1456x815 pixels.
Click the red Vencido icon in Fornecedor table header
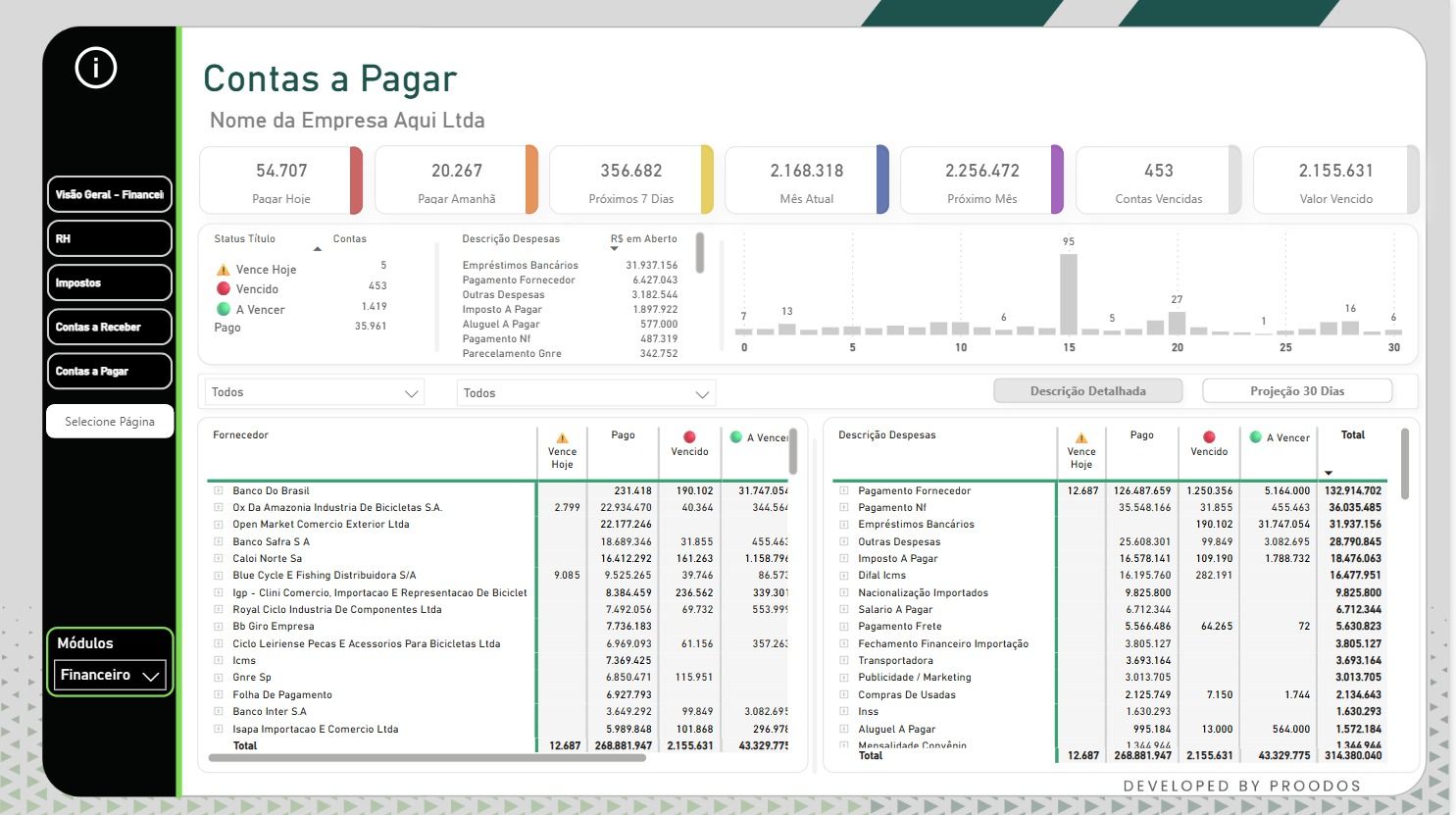coord(689,437)
